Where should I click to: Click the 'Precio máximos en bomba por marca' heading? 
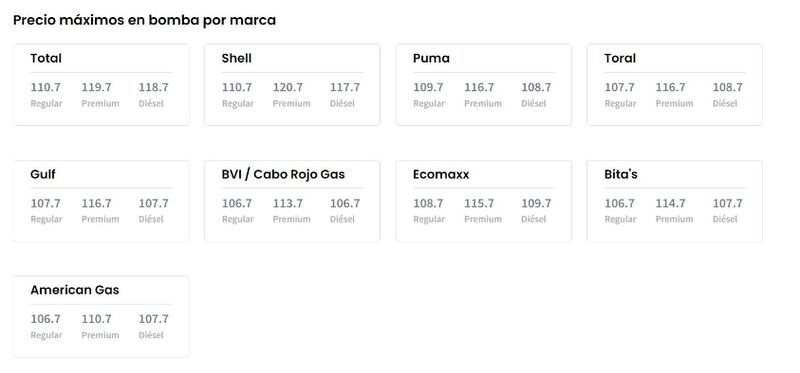(x=144, y=20)
